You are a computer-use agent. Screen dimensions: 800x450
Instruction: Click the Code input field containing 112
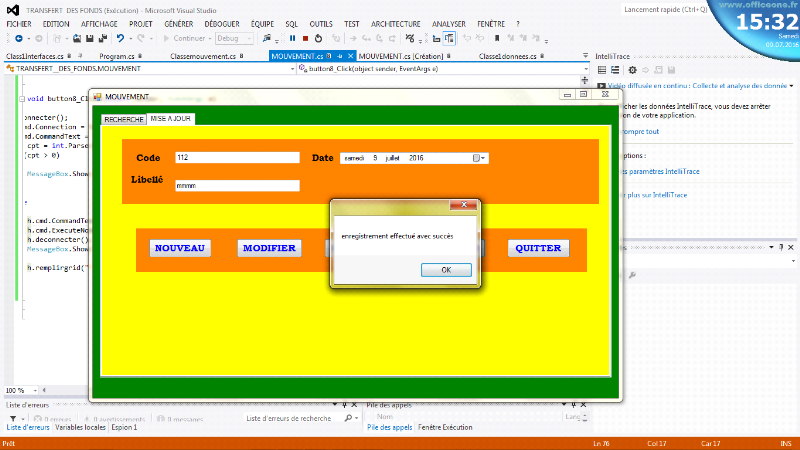(236, 158)
